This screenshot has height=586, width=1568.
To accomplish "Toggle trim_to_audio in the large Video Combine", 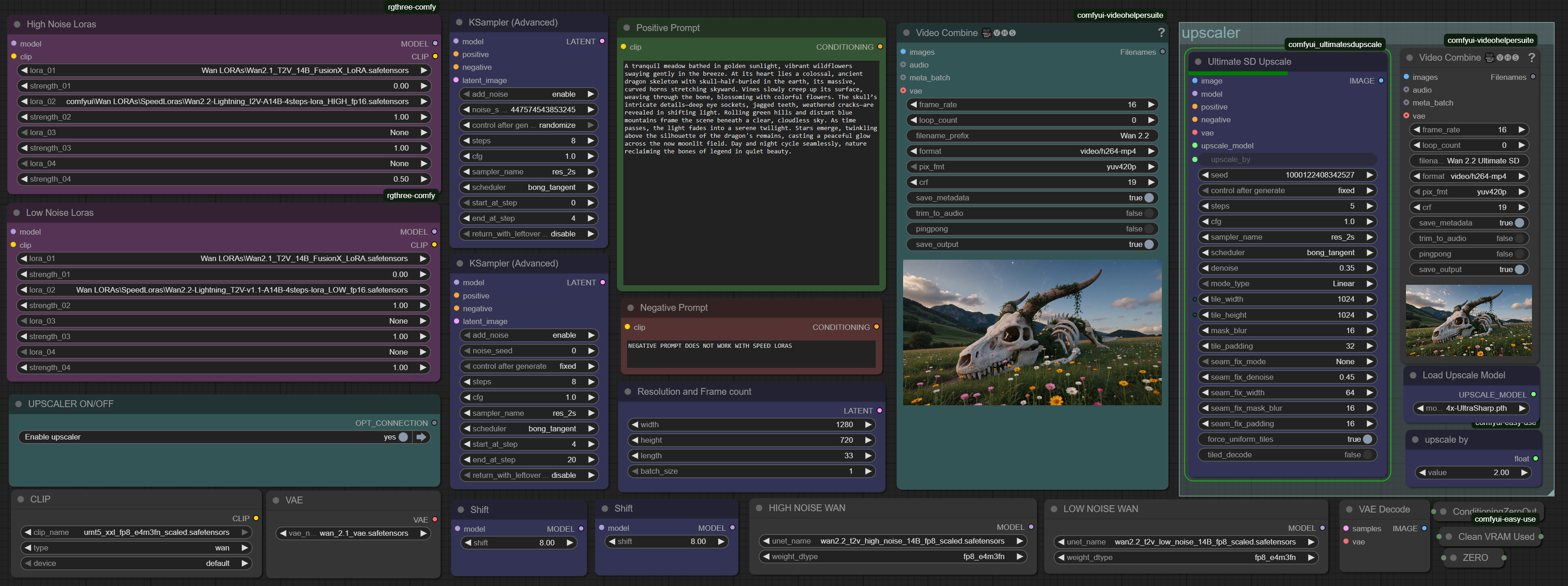I will pyautogui.click(x=1148, y=214).
